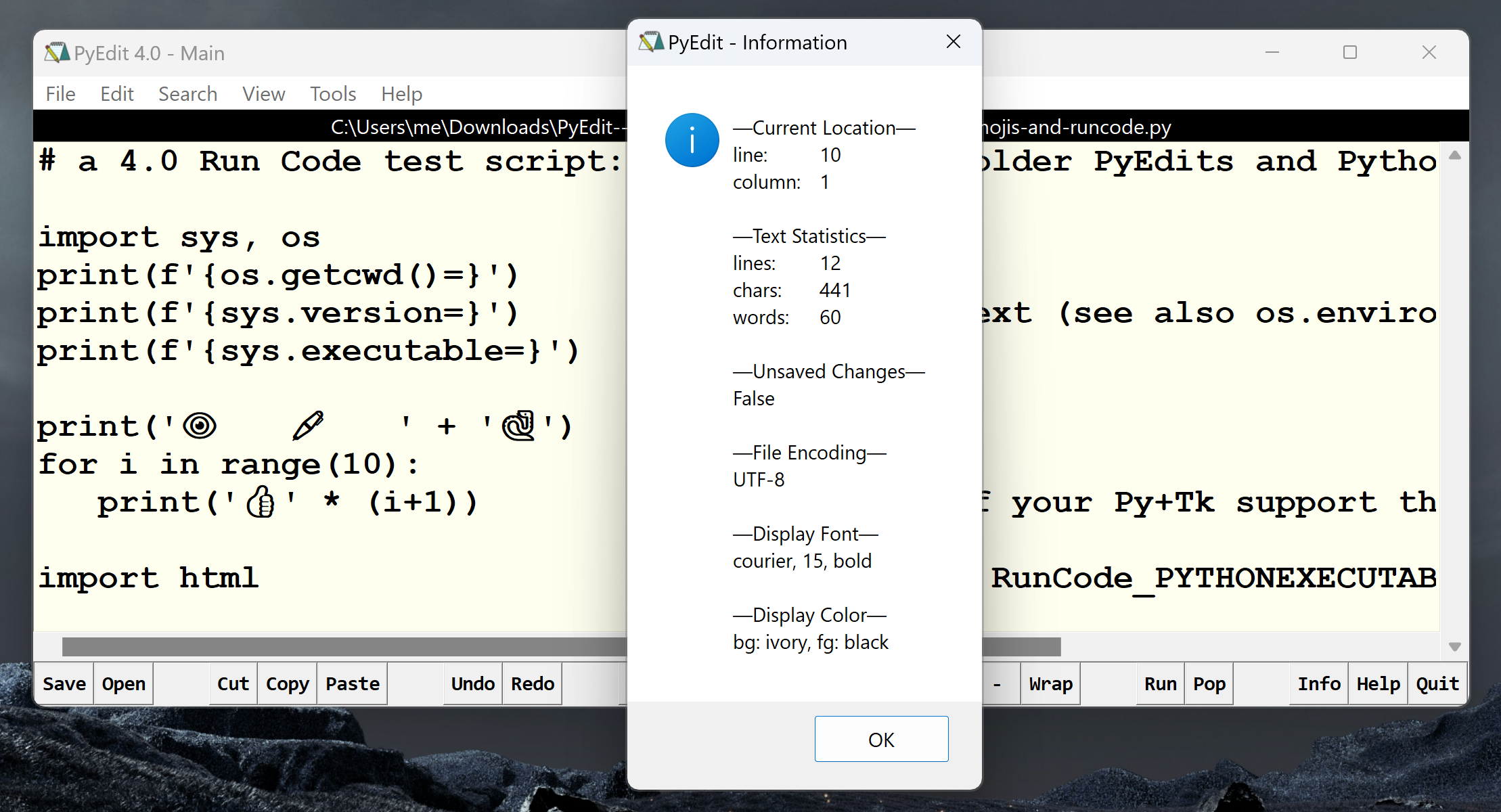Click the thumbs-up emoji in loop print
Viewport: 1501px width, 812px height.
pos(261,501)
